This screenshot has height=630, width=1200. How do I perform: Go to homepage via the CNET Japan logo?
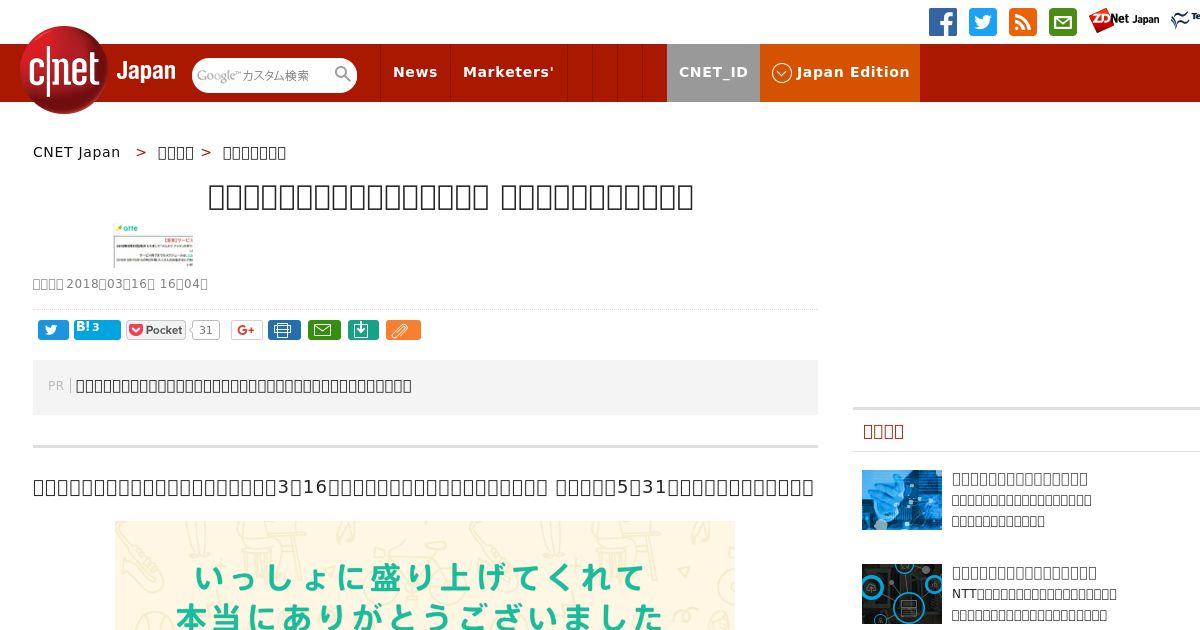pyautogui.click(x=98, y=70)
